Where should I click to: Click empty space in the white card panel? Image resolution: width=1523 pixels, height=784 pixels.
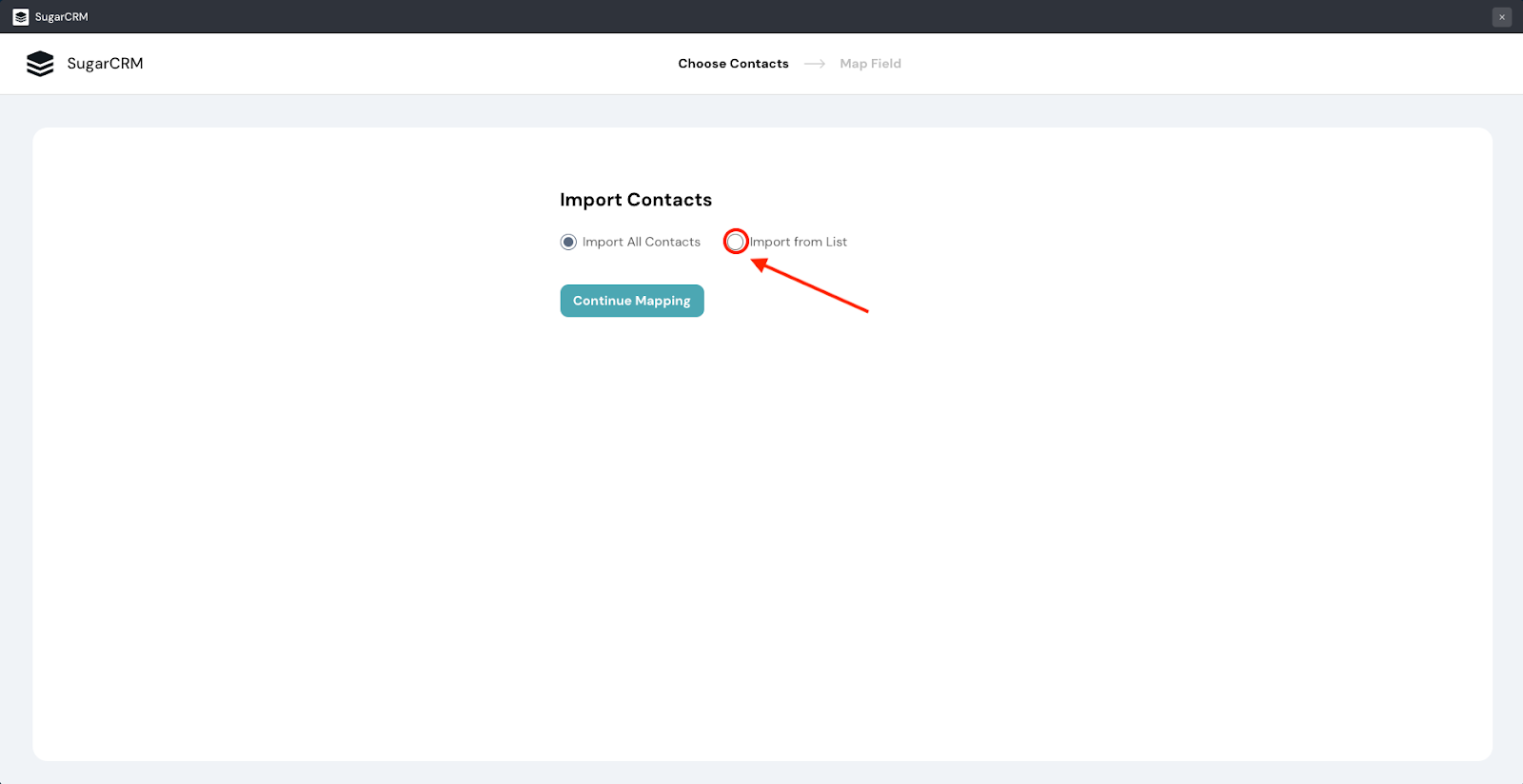click(x=761, y=533)
